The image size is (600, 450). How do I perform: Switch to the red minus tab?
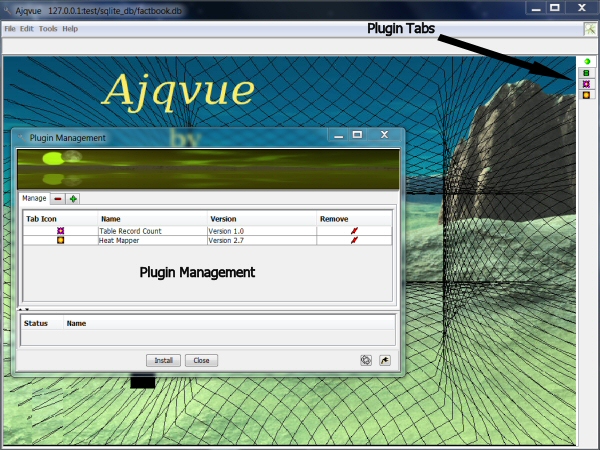[58, 199]
